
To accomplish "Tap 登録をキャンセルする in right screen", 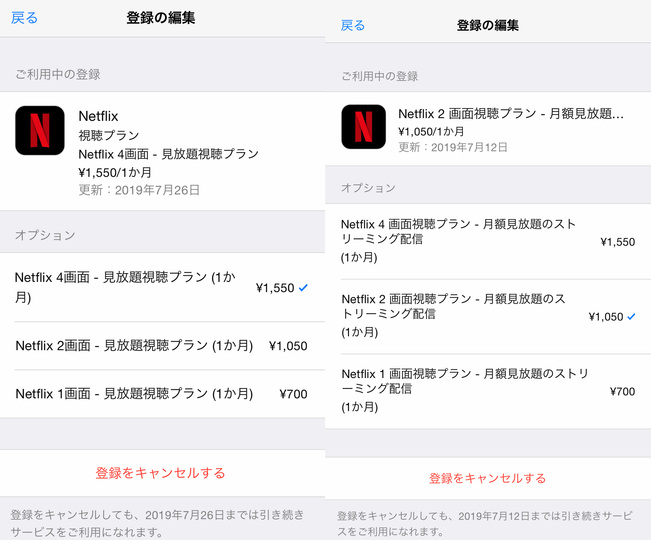I will pos(487,478).
